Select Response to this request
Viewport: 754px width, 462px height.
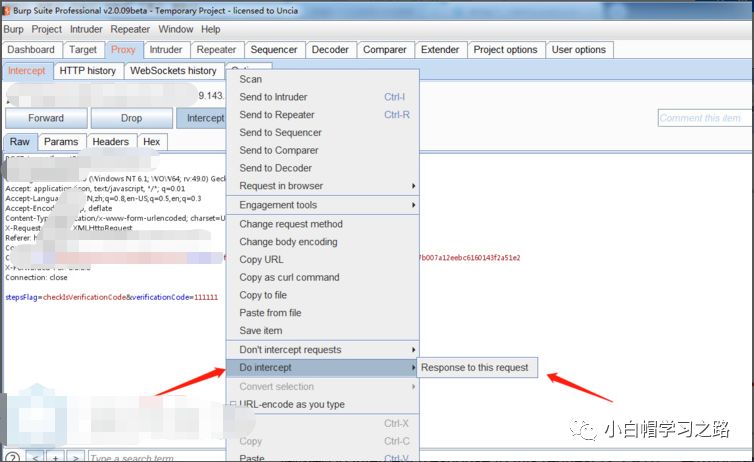pyautogui.click(x=477, y=368)
